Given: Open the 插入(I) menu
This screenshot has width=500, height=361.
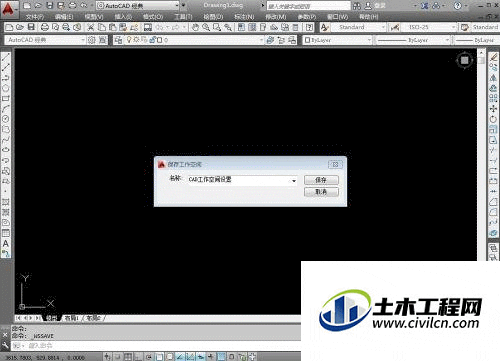Looking at the screenshot, I should tap(123, 17).
